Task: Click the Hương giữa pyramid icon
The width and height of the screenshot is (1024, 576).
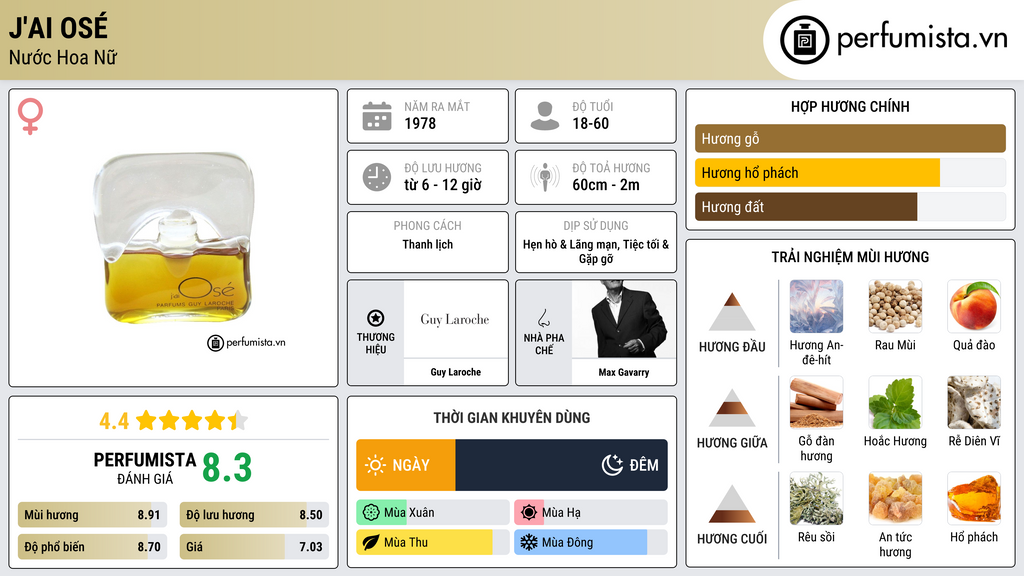Action: point(732,408)
